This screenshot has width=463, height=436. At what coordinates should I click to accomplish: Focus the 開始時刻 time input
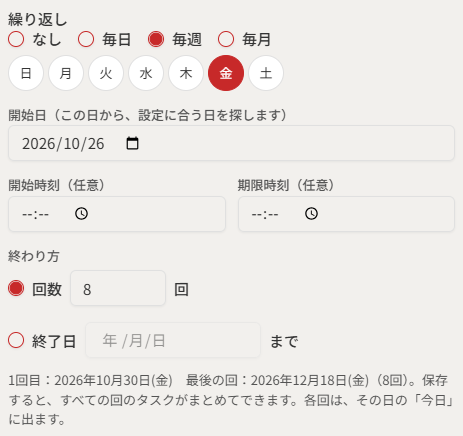[117, 214]
